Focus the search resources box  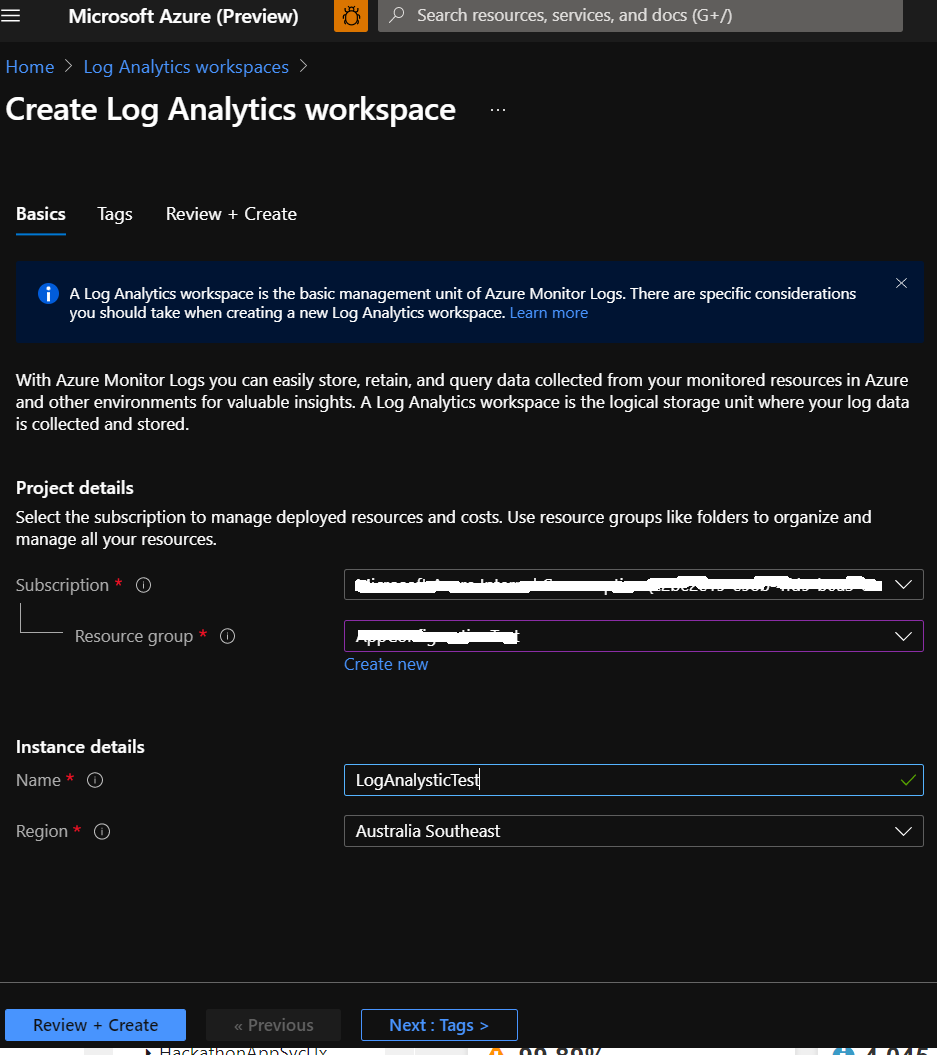point(640,15)
